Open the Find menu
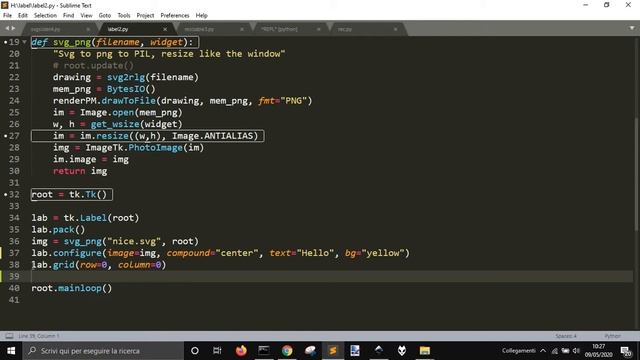 [x=69, y=16]
